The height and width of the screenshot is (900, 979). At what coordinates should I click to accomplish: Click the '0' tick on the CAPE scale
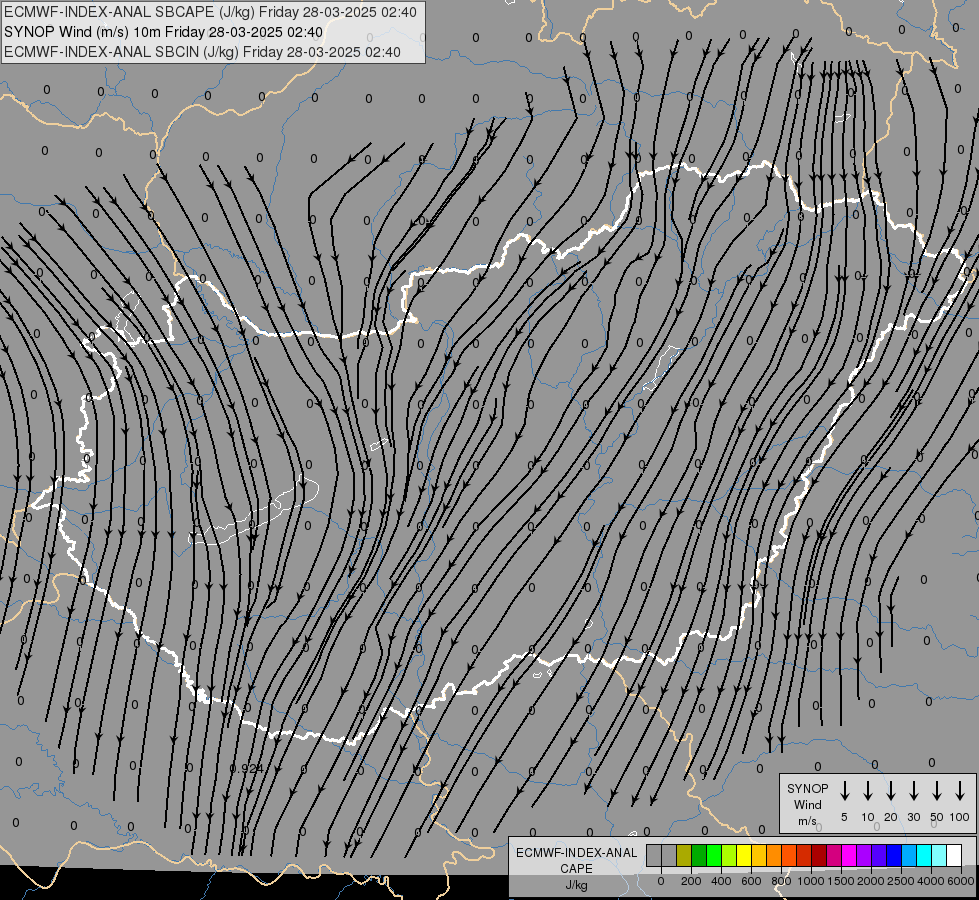(661, 881)
